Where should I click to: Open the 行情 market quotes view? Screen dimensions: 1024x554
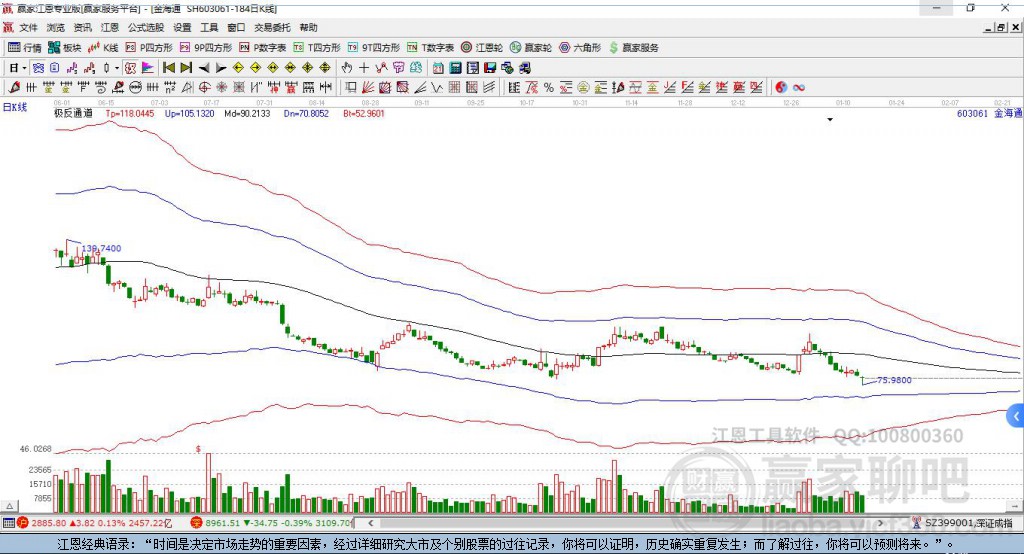24,48
